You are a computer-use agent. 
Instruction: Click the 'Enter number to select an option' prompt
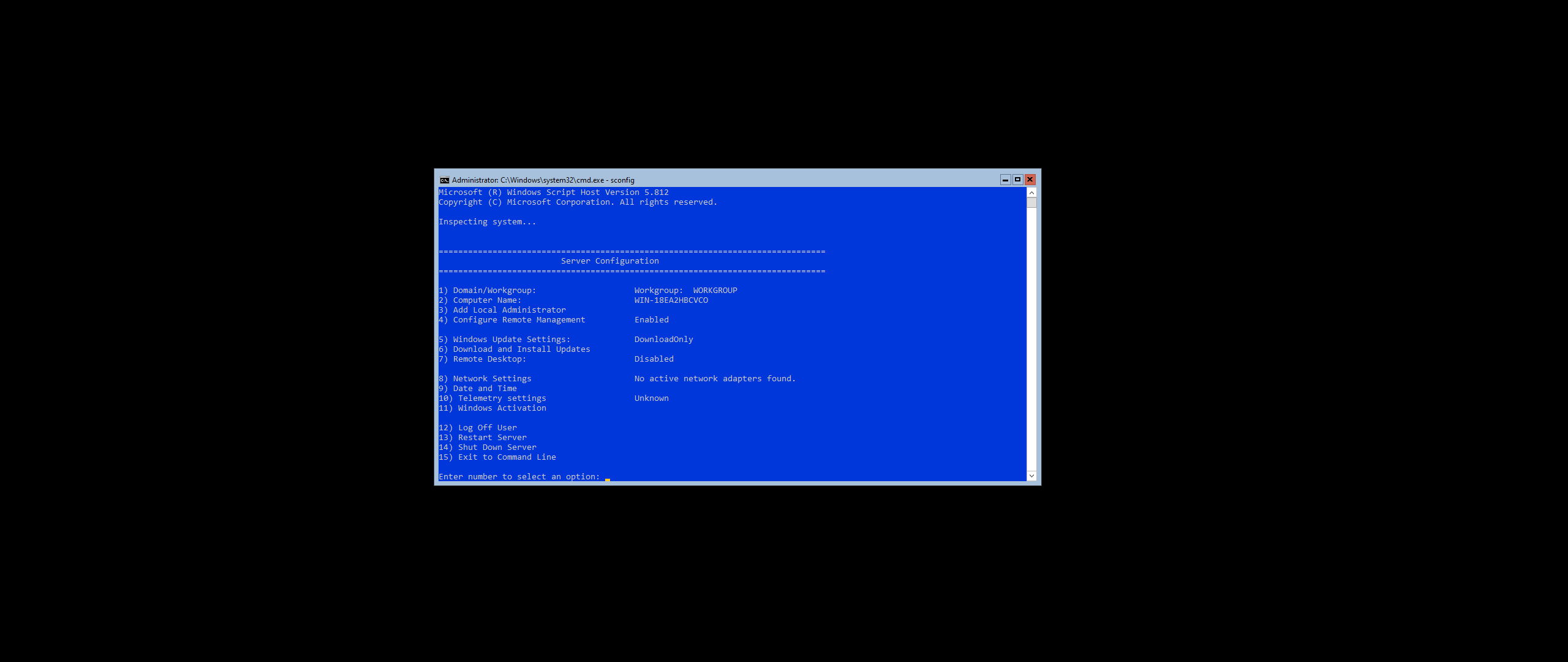(519, 477)
